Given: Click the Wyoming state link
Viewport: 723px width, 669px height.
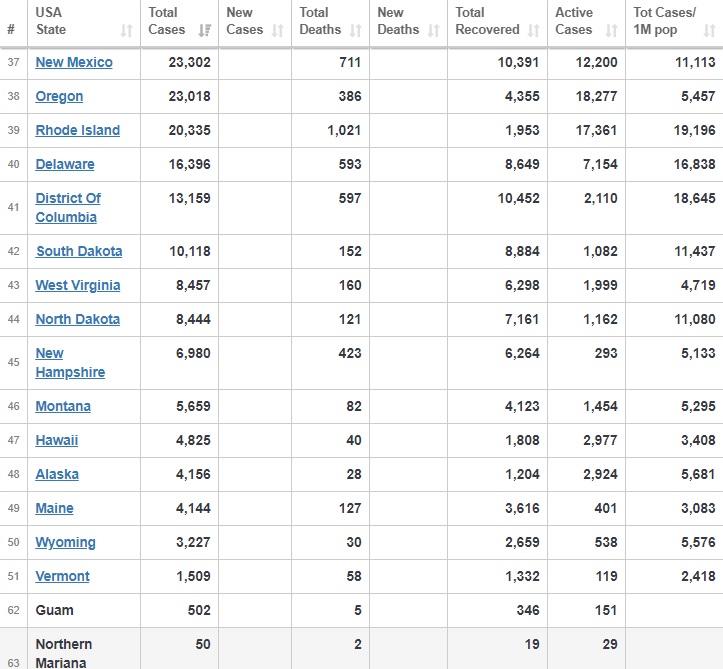Looking at the screenshot, I should click(x=65, y=542).
